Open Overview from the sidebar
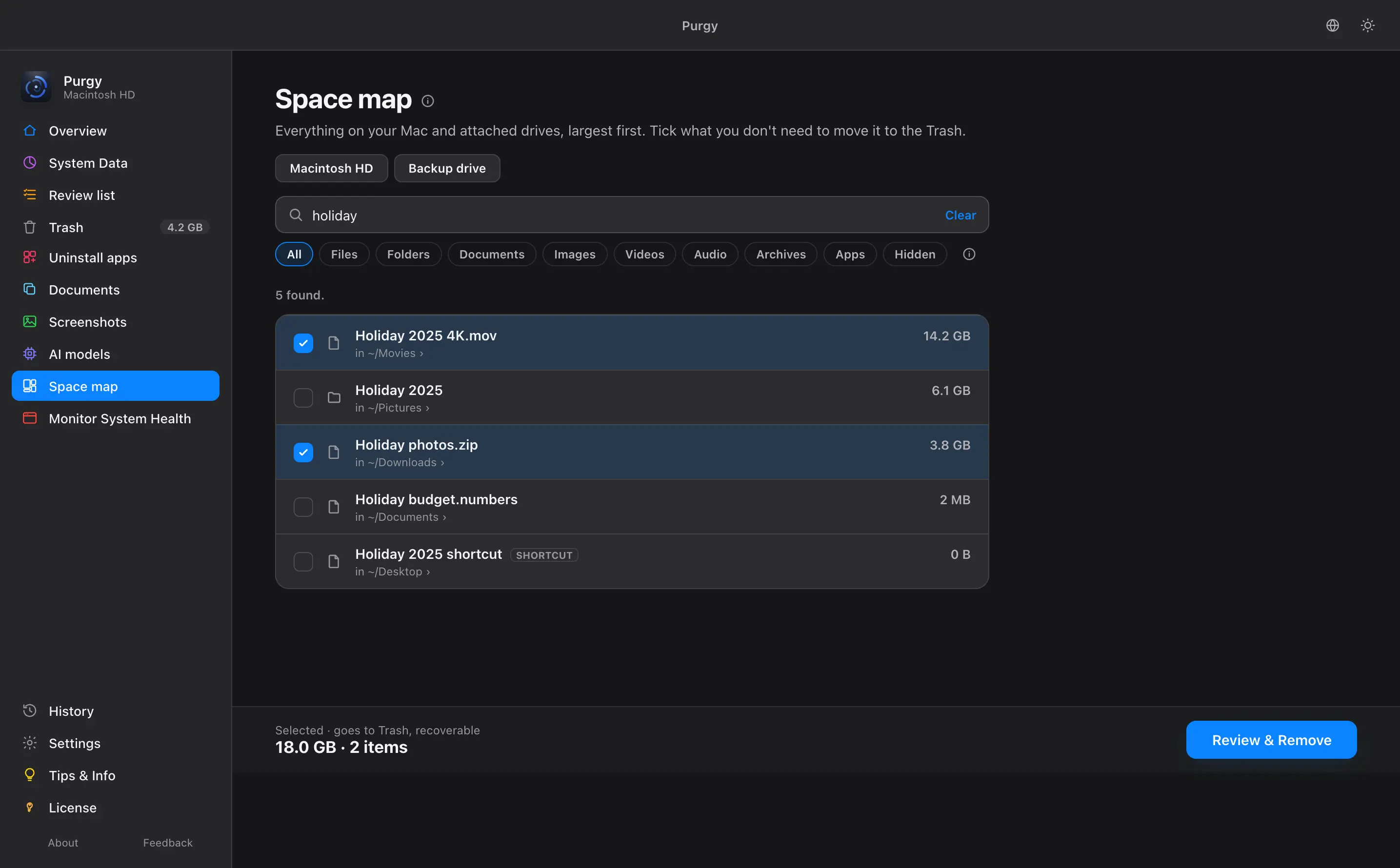The height and width of the screenshot is (868, 1400). point(116,131)
